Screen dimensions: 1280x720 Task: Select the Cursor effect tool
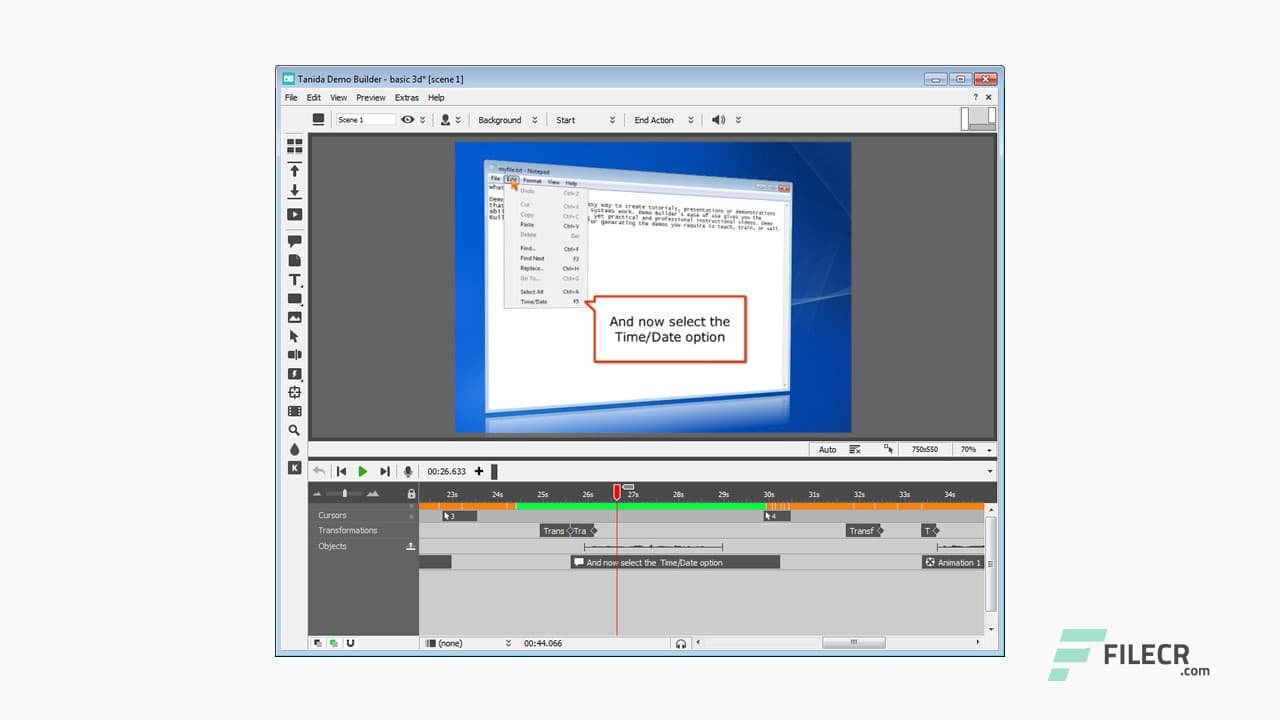(294, 337)
